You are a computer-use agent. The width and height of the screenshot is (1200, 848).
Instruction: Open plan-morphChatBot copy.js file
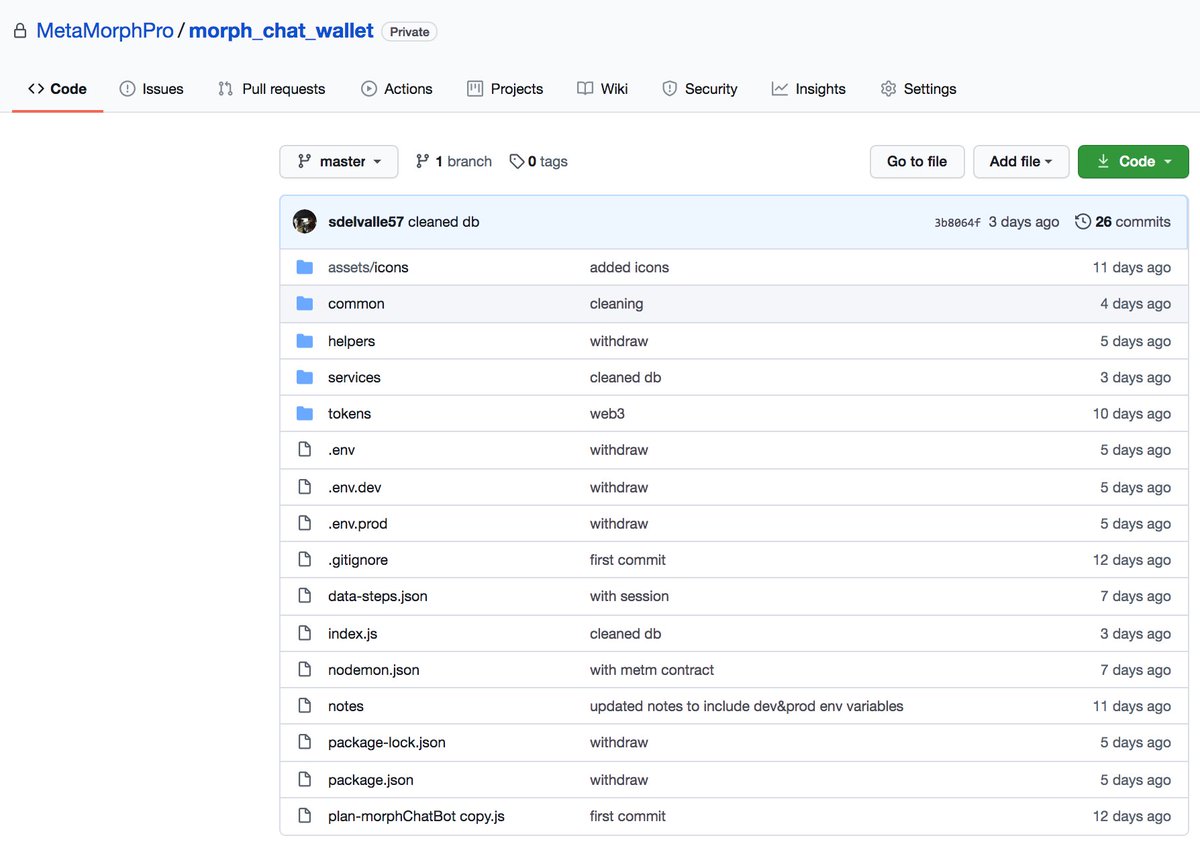click(x=416, y=816)
